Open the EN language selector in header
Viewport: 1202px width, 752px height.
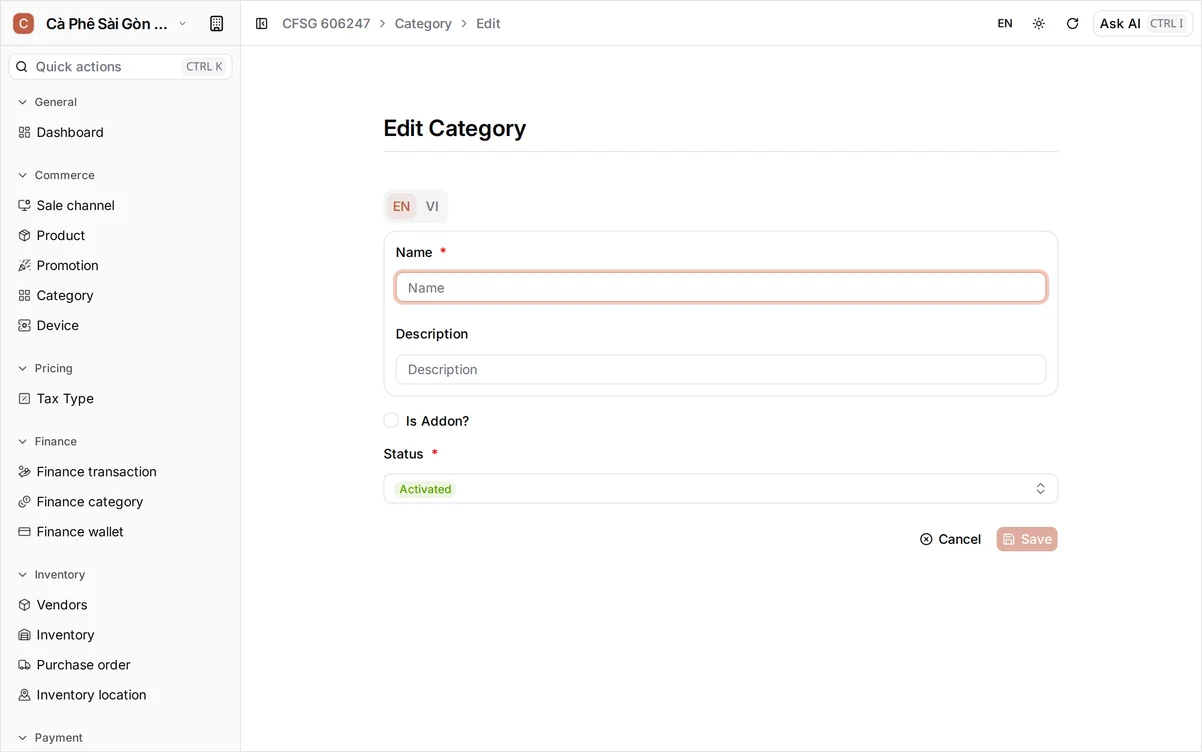point(1005,23)
